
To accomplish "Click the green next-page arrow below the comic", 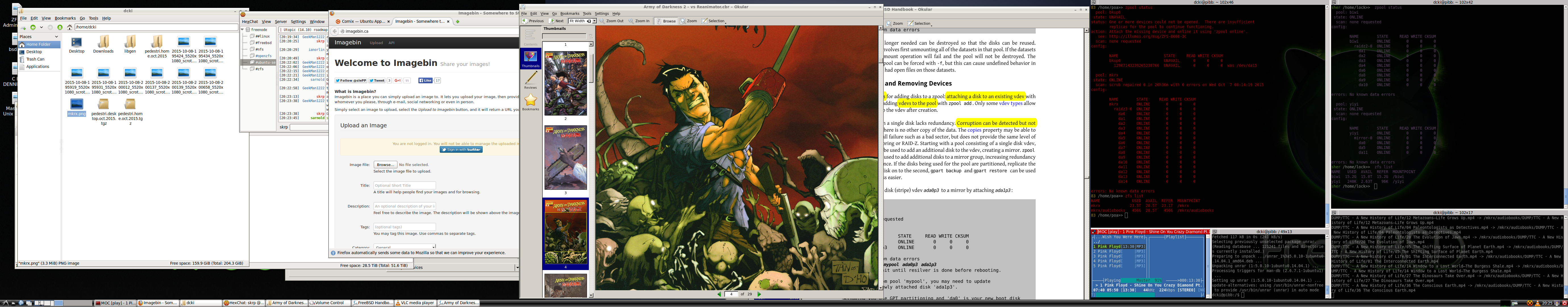I will point(758,294).
